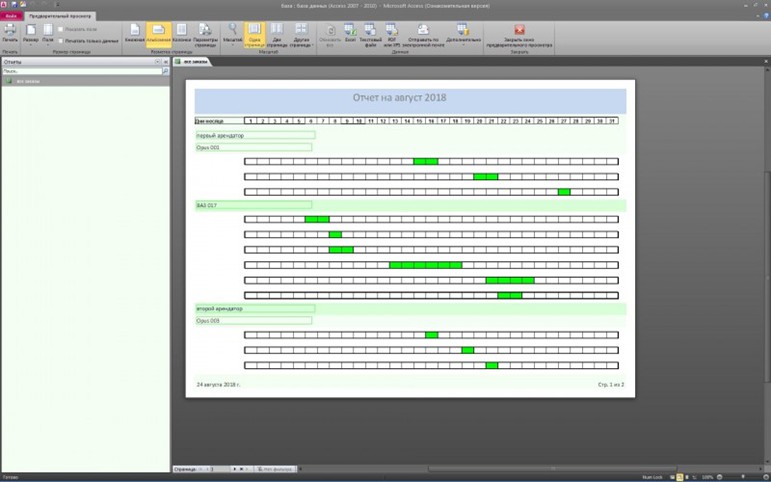Click the navigation pane Поиск field
Viewport: 771px width, 482px height.
82,71
